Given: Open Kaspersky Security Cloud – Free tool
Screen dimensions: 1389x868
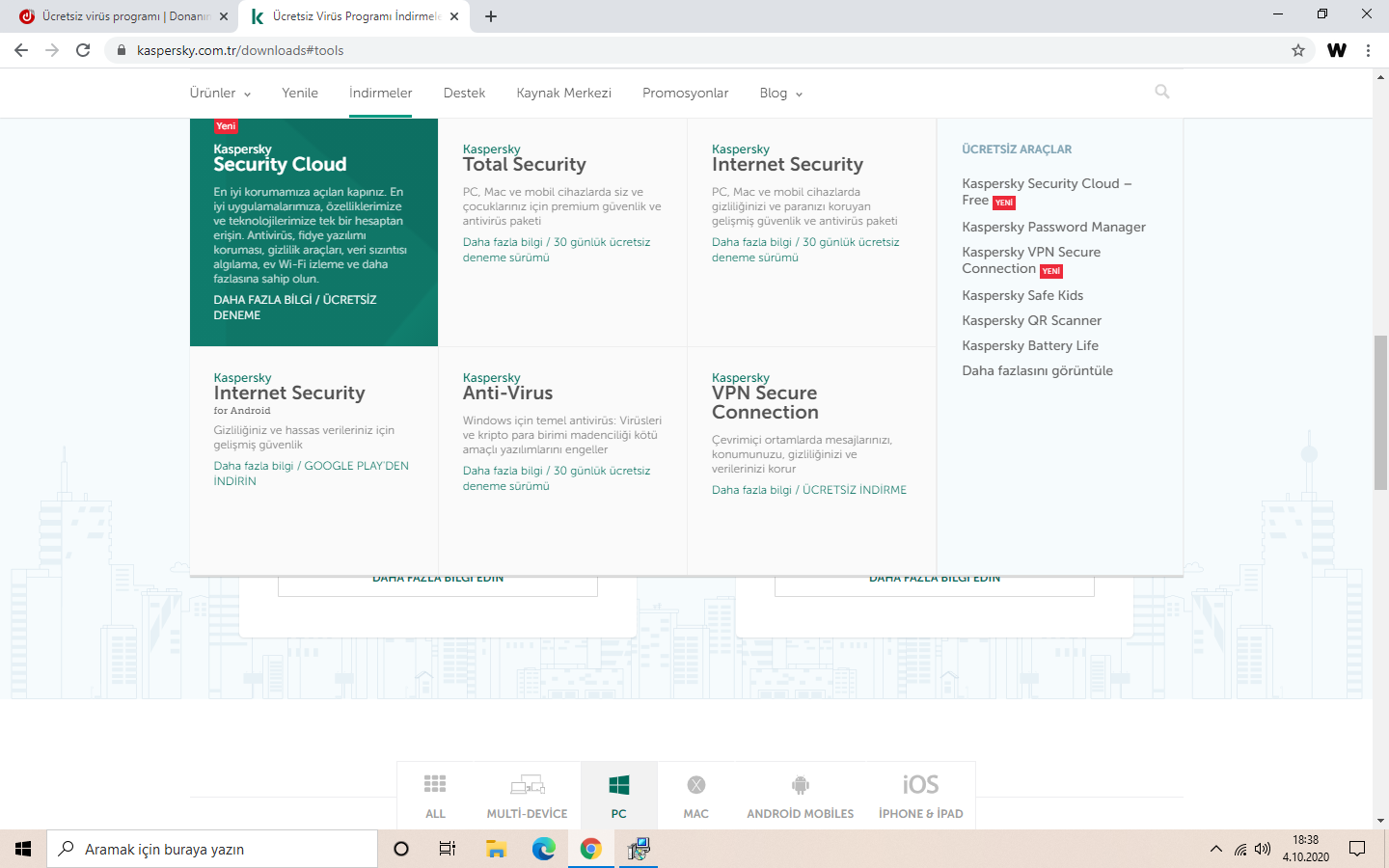Looking at the screenshot, I should pos(1047,192).
